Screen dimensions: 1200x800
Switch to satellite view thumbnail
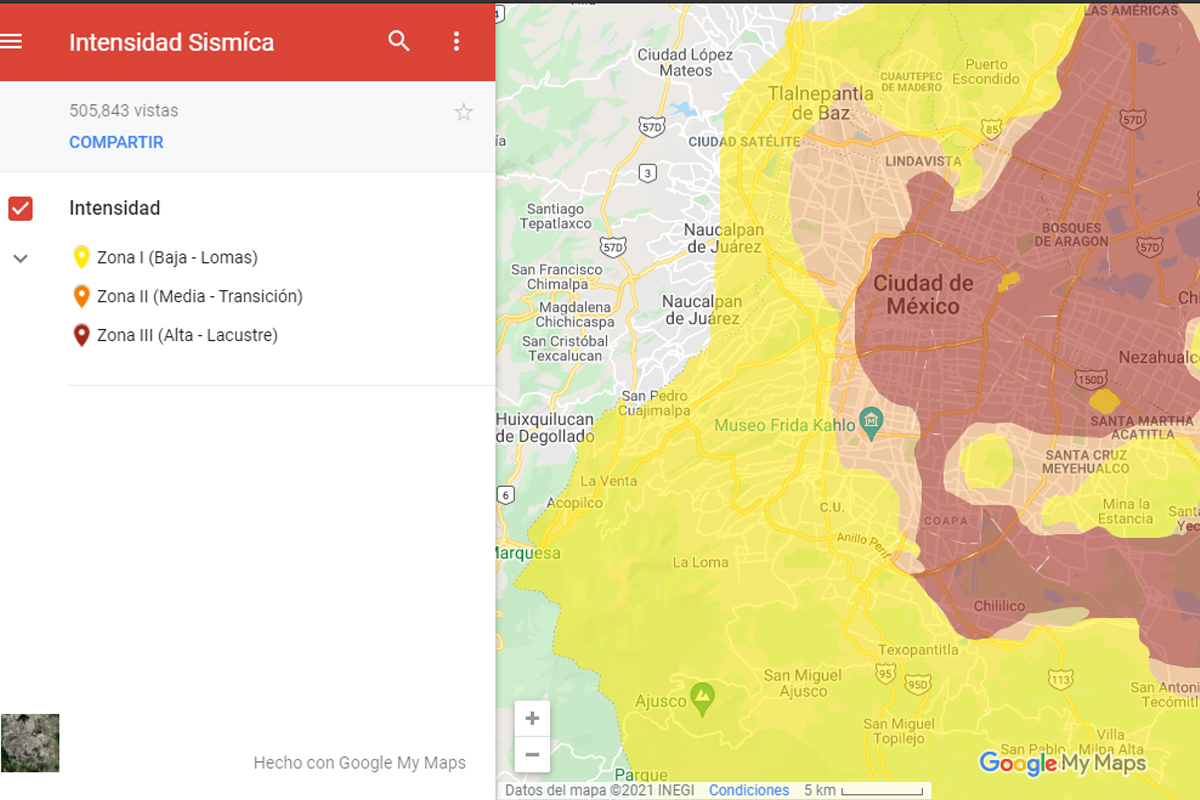click(30, 743)
